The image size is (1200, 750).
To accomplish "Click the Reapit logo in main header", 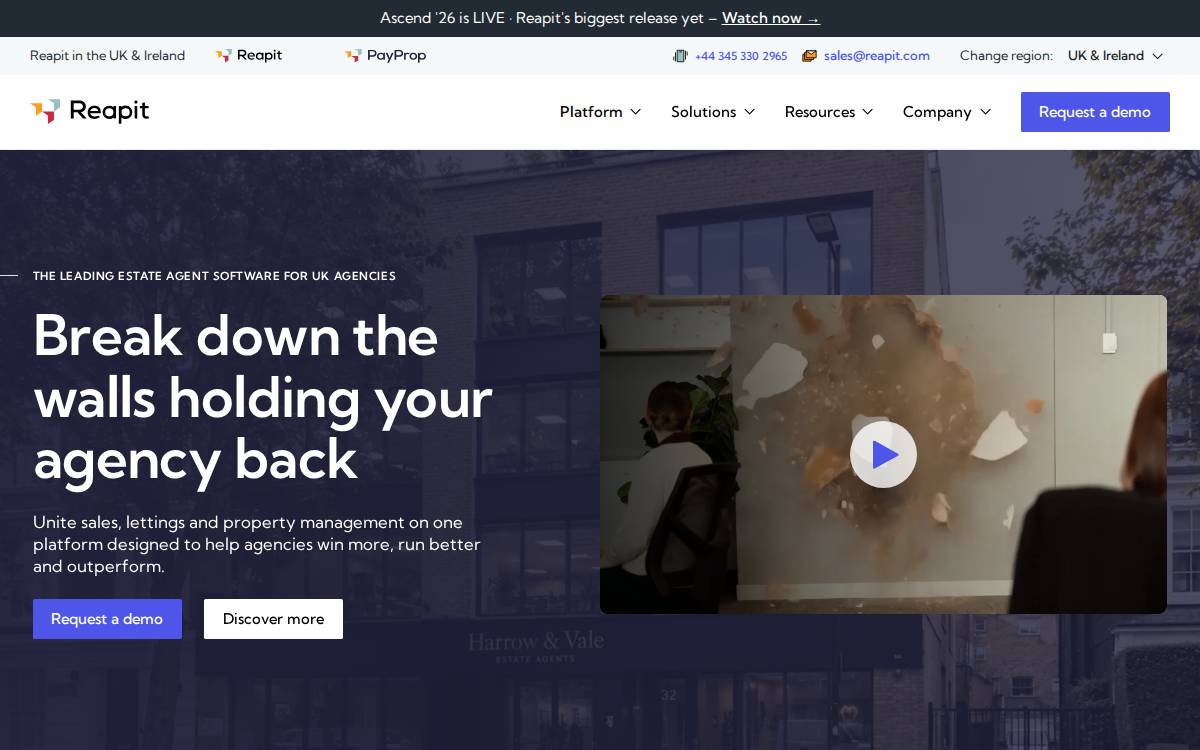I will [x=90, y=111].
